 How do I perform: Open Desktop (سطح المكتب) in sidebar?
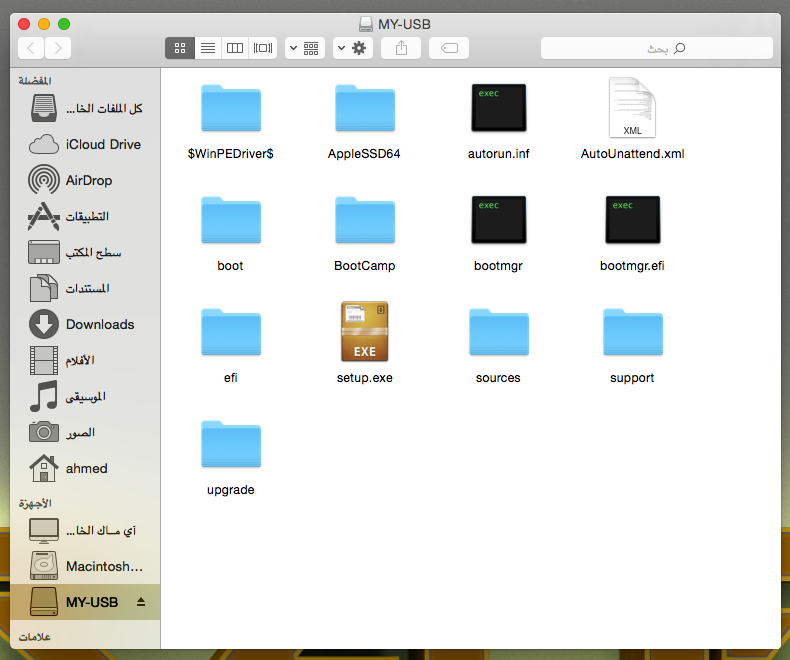click(x=85, y=252)
